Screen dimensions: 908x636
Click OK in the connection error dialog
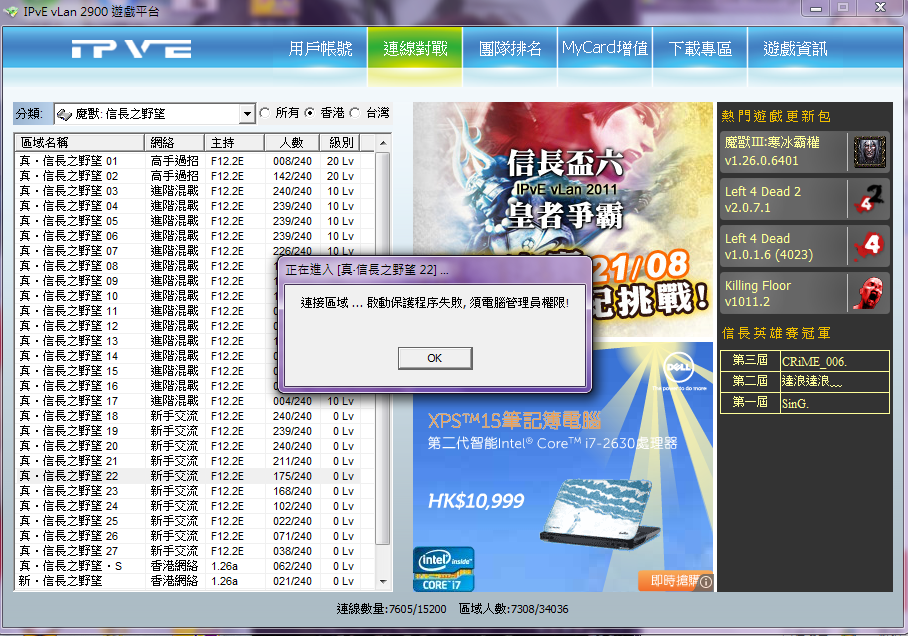pyautogui.click(x=435, y=358)
